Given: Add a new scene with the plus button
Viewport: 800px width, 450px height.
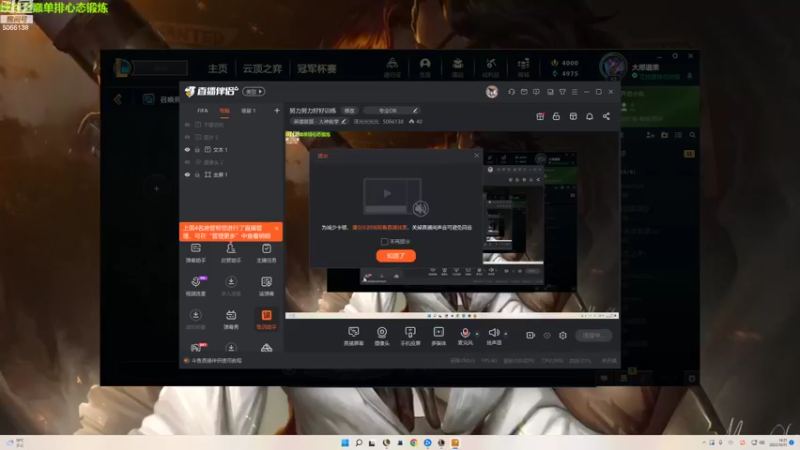Looking at the screenshot, I should pos(277,111).
